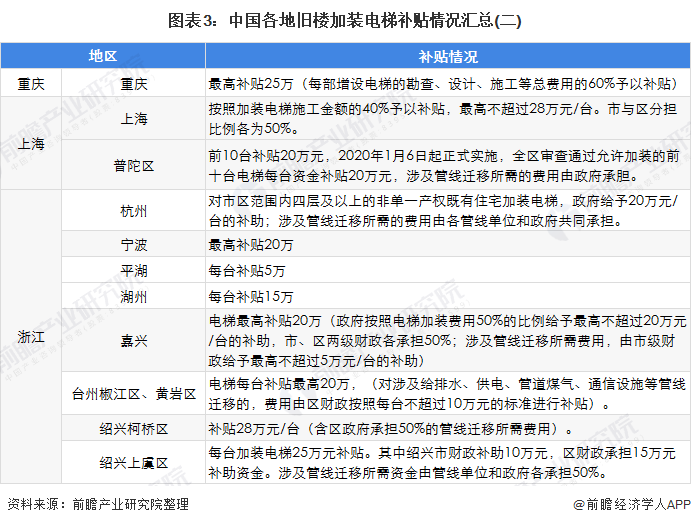The height and width of the screenshot is (525, 691).
Task: Click the 补贴情况 column header
Action: (448, 56)
